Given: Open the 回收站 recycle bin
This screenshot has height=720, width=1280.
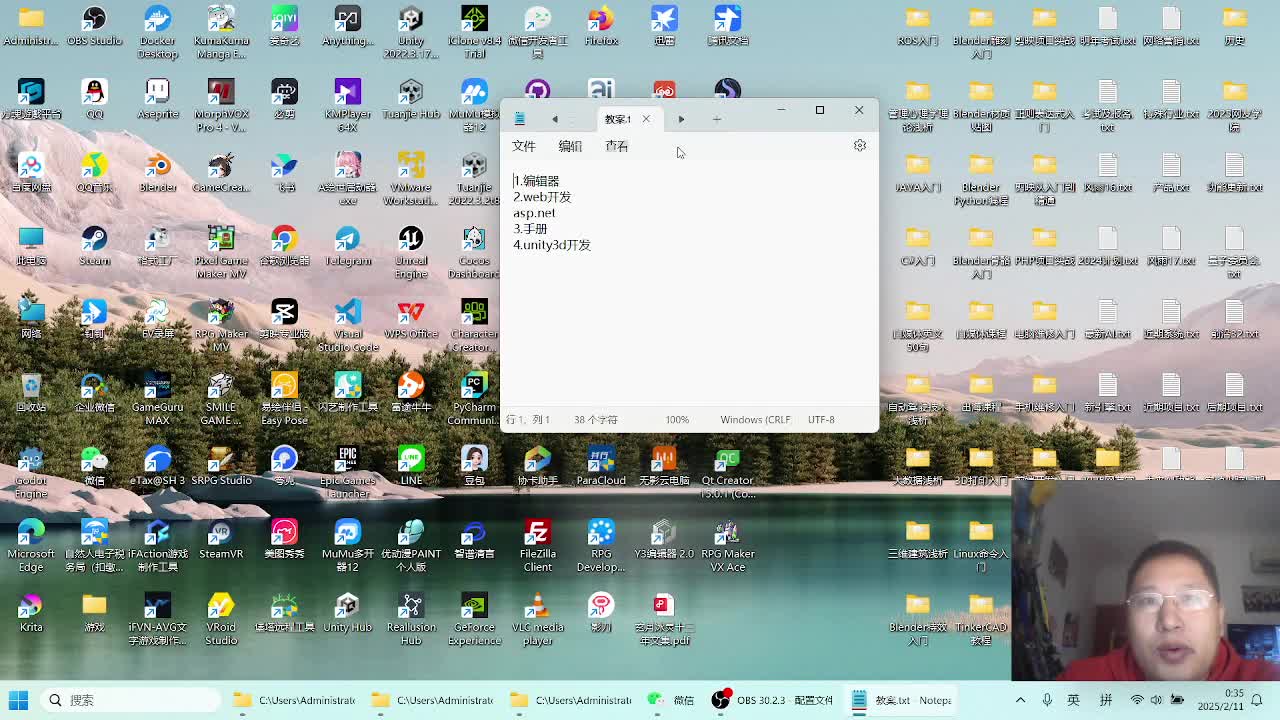Looking at the screenshot, I should click(31, 392).
